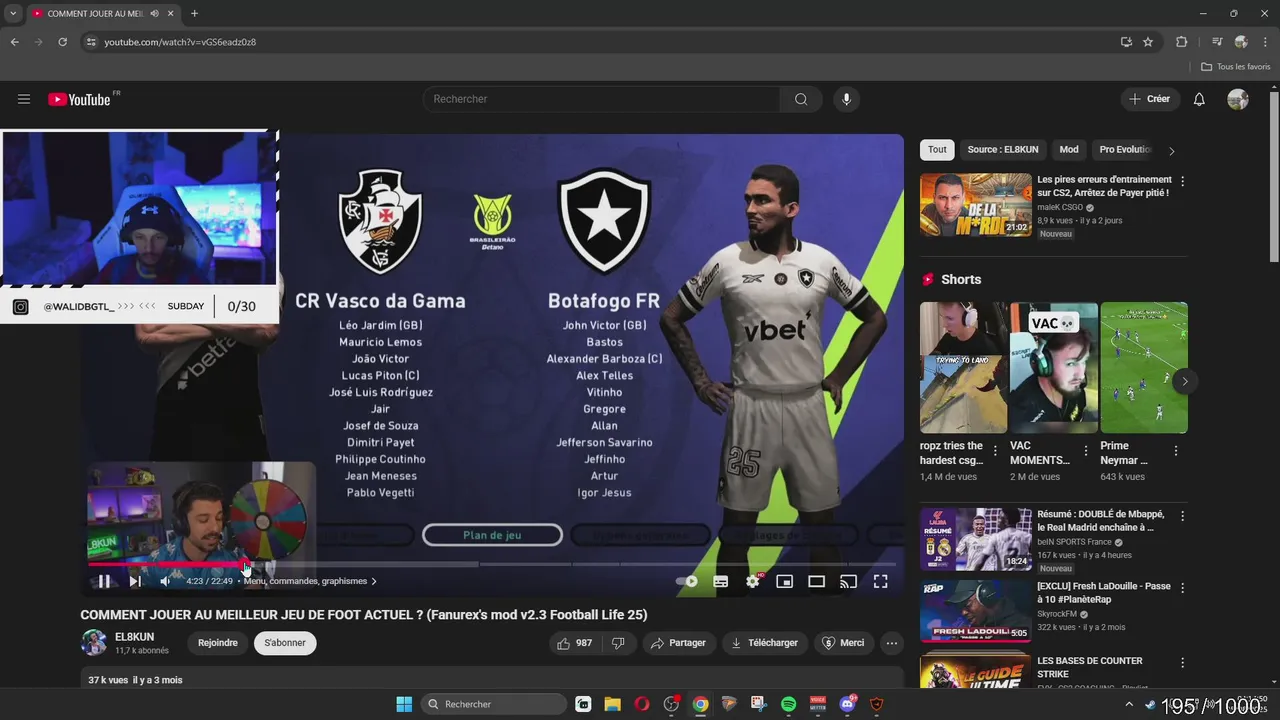Focus the YouTube Rechercher search field
Viewport: 1280px width, 720px height.
pos(602,99)
